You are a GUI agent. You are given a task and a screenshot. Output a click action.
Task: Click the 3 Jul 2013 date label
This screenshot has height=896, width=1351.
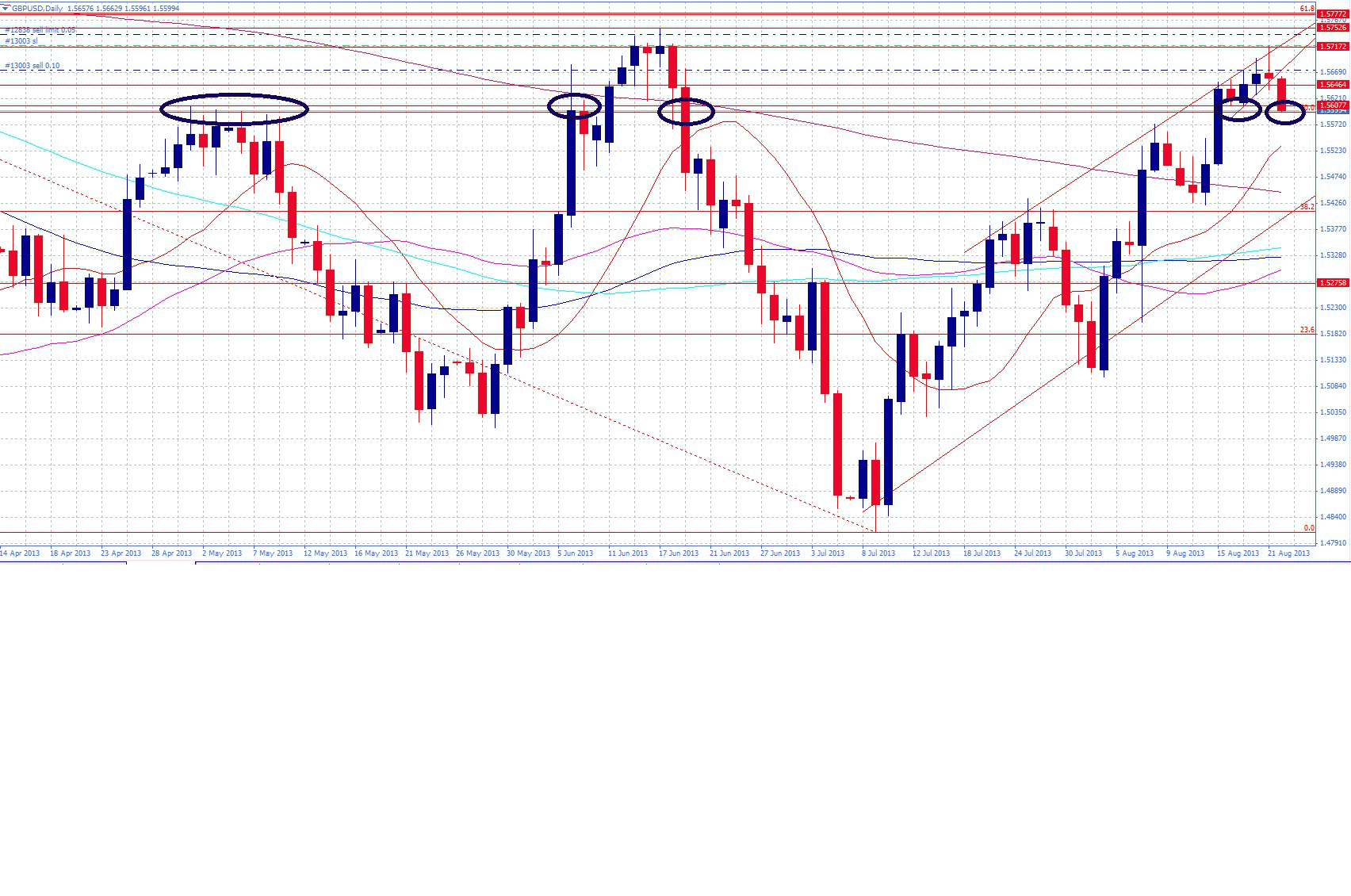(828, 553)
